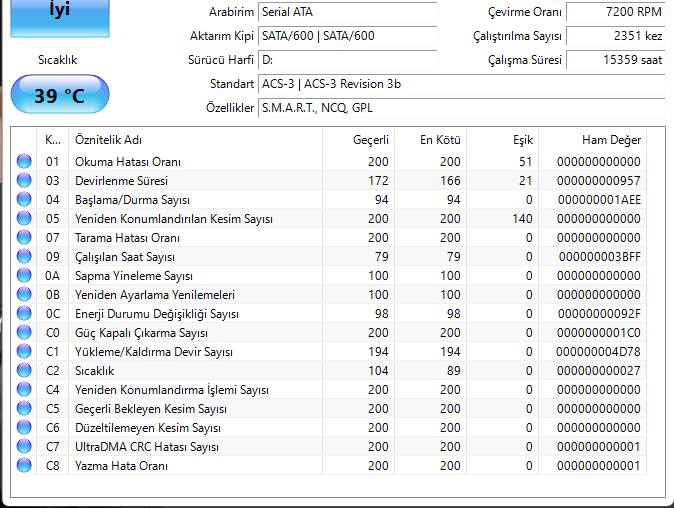This screenshot has height=508, width=674.
Task: Click status orb for 0A Sapma Yineleme Sayısı
Action: [x=24, y=275]
